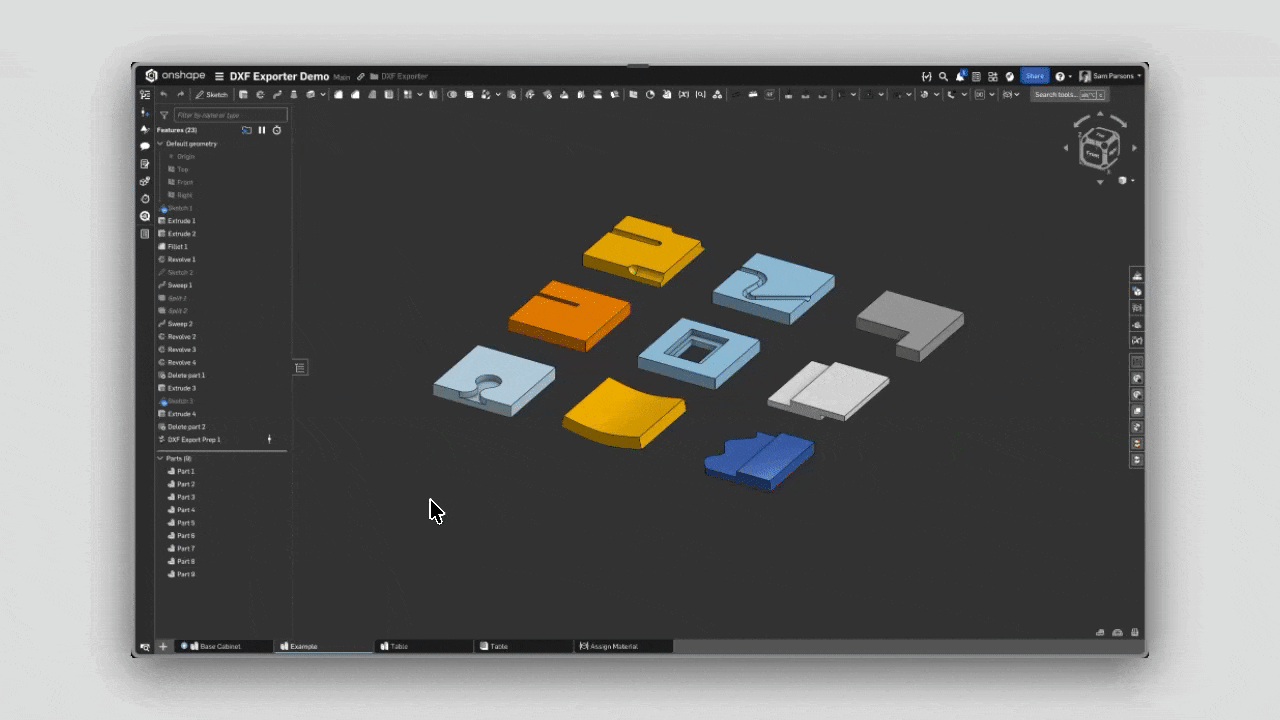1280x720 pixels.
Task: Click the blue Share button
Action: [1034, 76]
